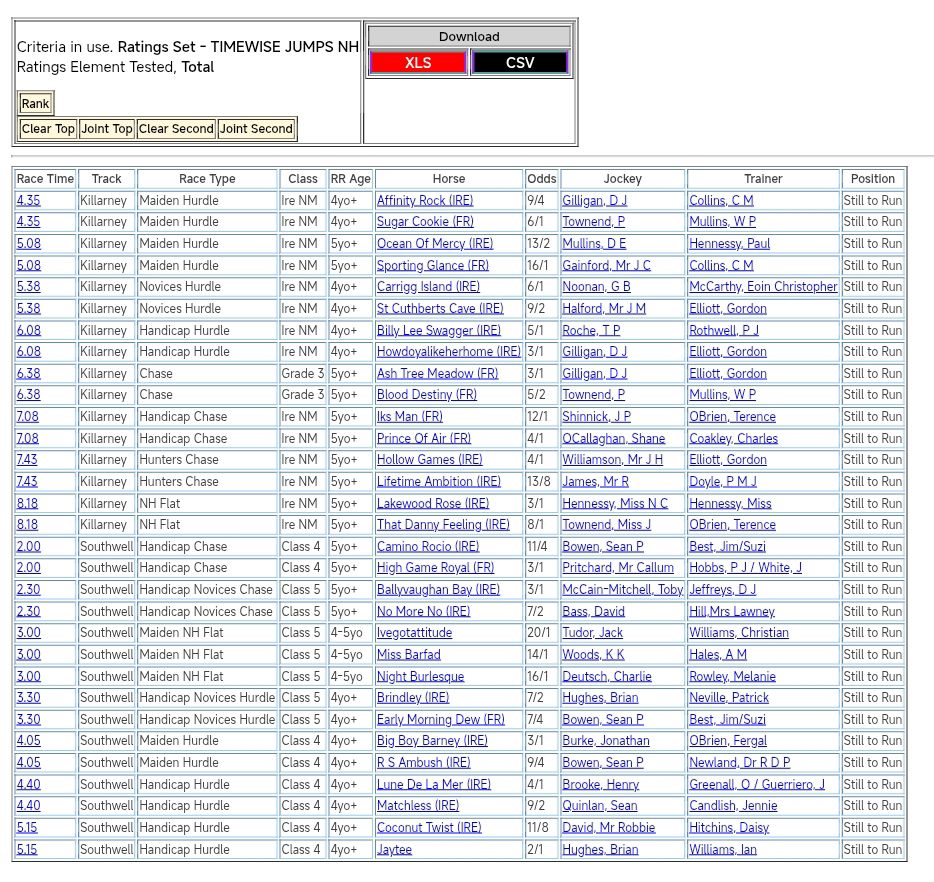Choose the Joint Second filter button
The width and height of the screenshot is (934, 882).
pyautogui.click(x=256, y=129)
